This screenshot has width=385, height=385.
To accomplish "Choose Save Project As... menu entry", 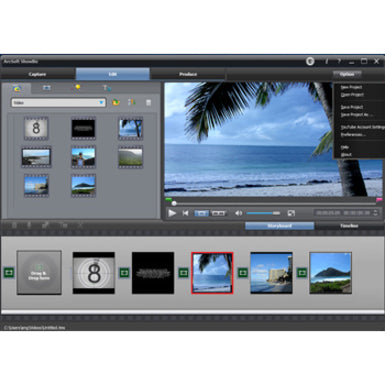I will 357,114.
